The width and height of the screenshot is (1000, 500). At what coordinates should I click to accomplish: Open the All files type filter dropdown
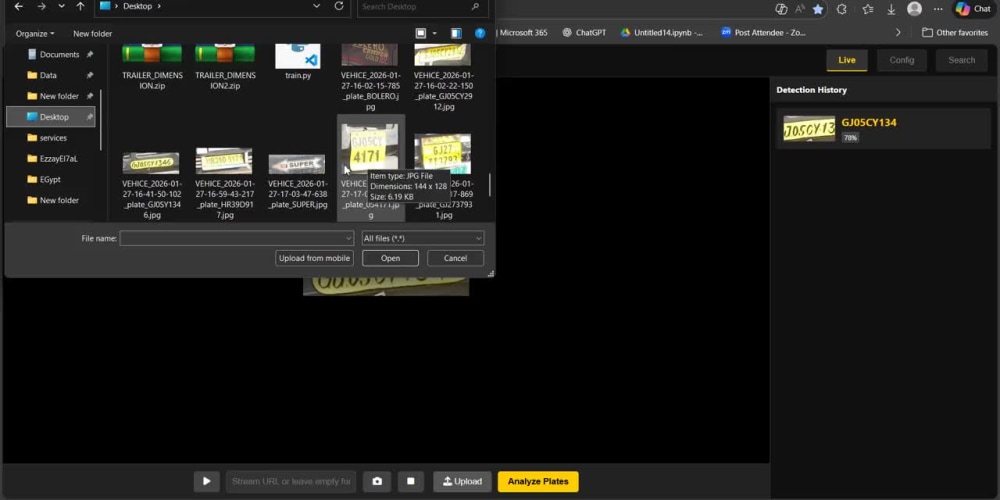click(423, 238)
